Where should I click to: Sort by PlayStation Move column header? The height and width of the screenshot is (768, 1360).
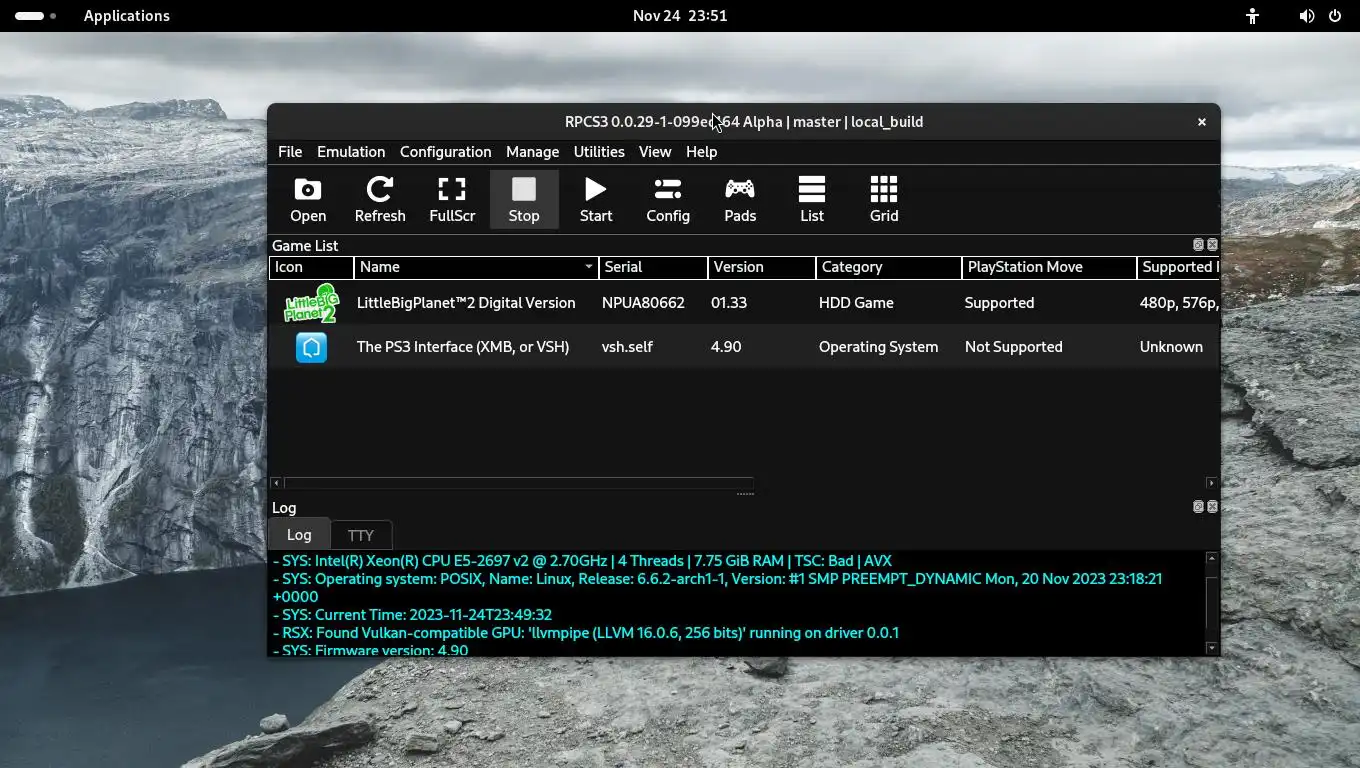[x=1049, y=267]
